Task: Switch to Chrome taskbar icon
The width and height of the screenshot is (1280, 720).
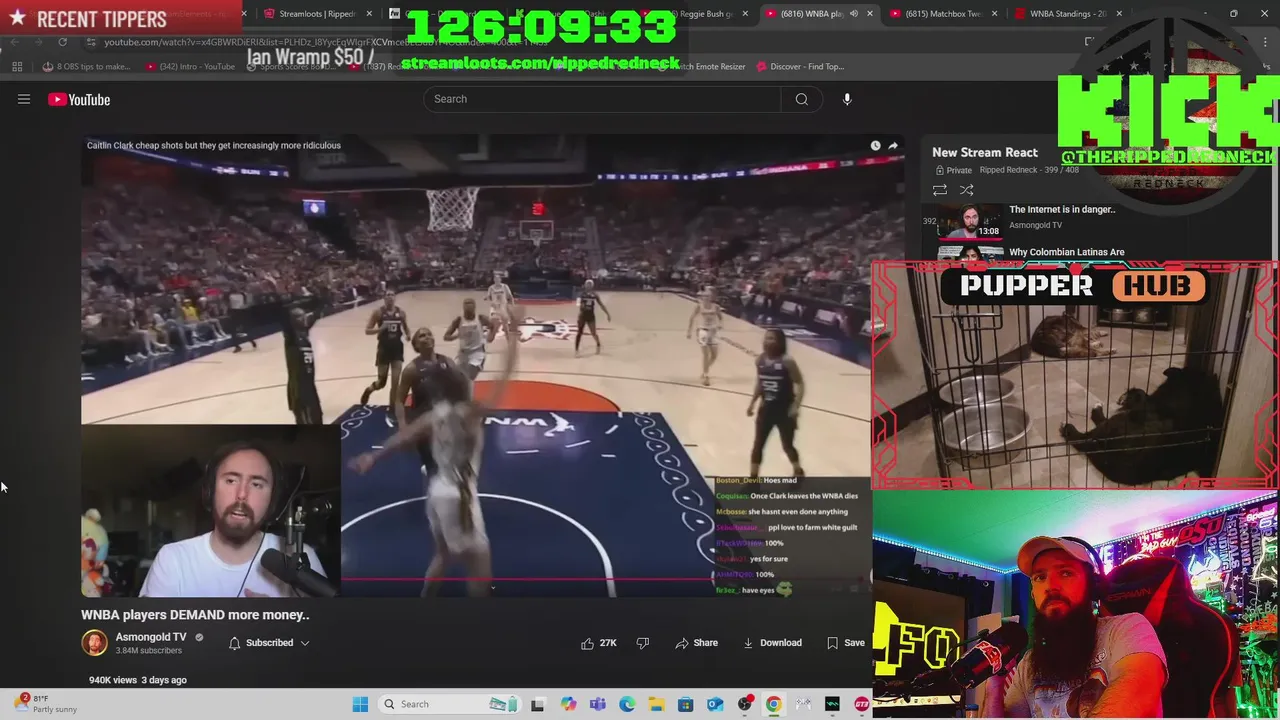Action: (773, 704)
